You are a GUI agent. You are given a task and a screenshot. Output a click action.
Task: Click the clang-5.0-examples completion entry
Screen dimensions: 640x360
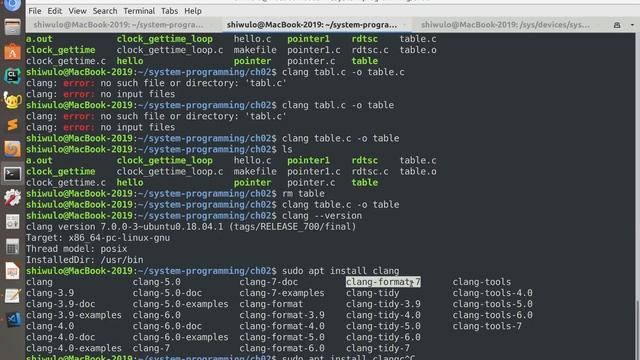[180, 304]
